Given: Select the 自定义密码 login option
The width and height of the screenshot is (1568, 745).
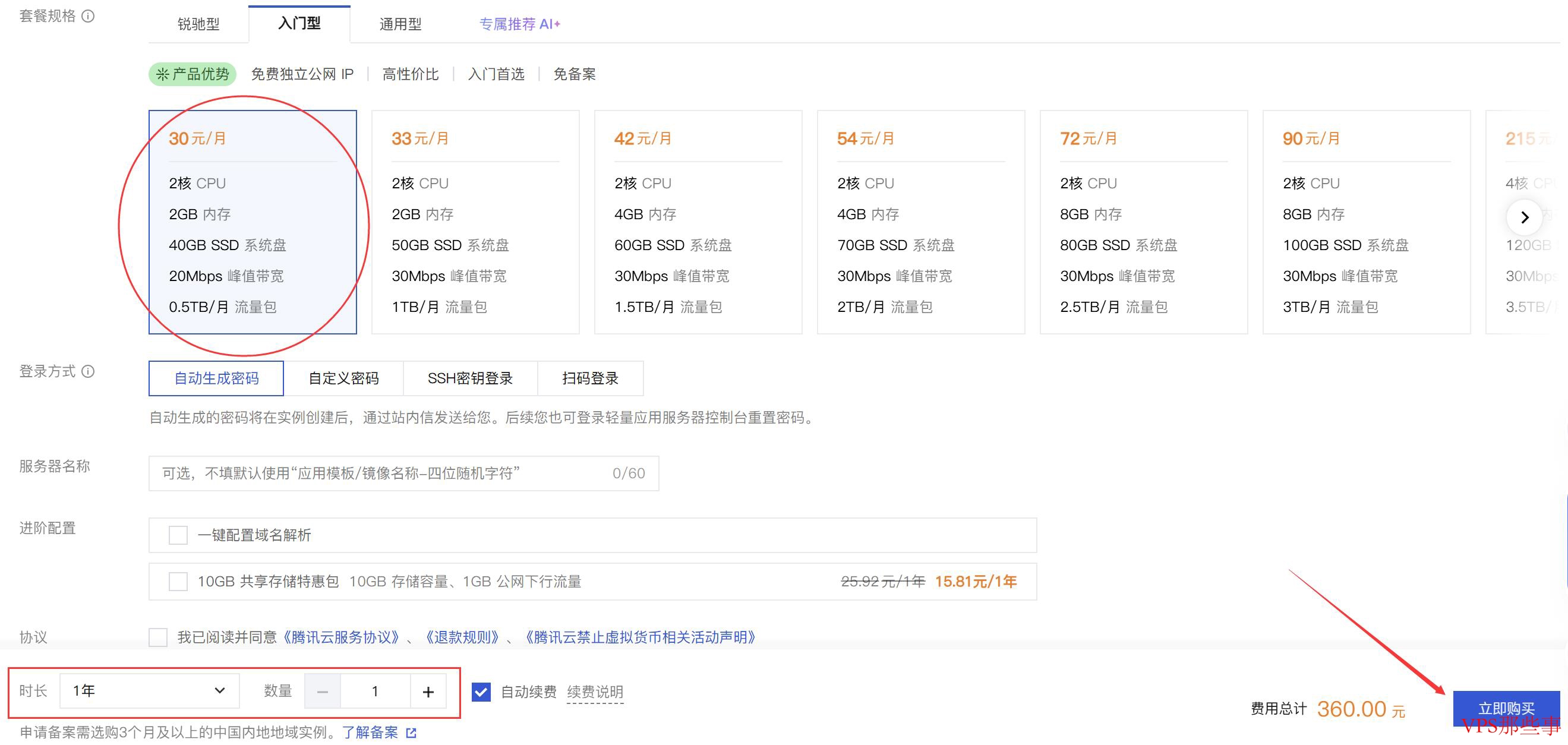Looking at the screenshot, I should pos(343,378).
